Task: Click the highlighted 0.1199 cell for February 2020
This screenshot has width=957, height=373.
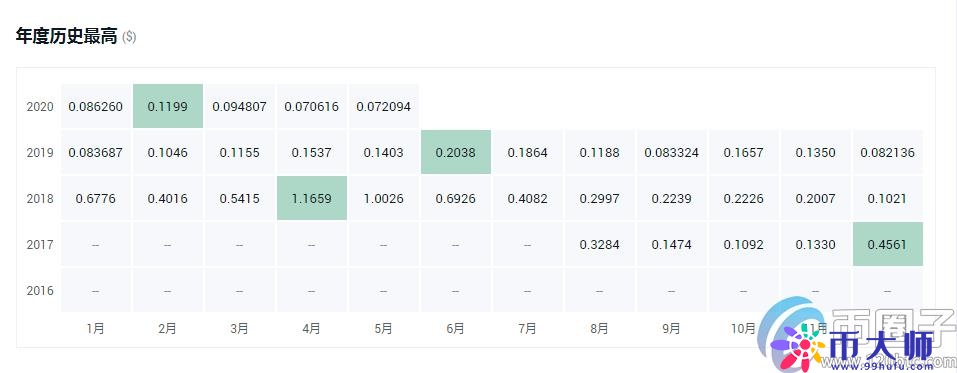Action: (x=167, y=106)
